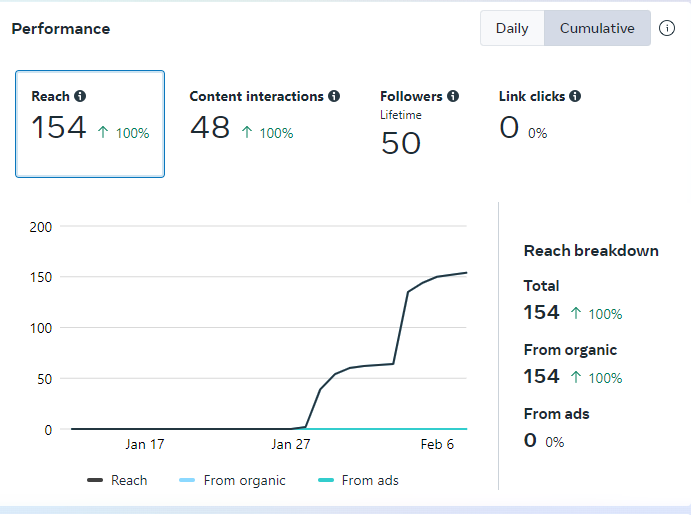Click the dark Reach legend color swatch

point(95,481)
